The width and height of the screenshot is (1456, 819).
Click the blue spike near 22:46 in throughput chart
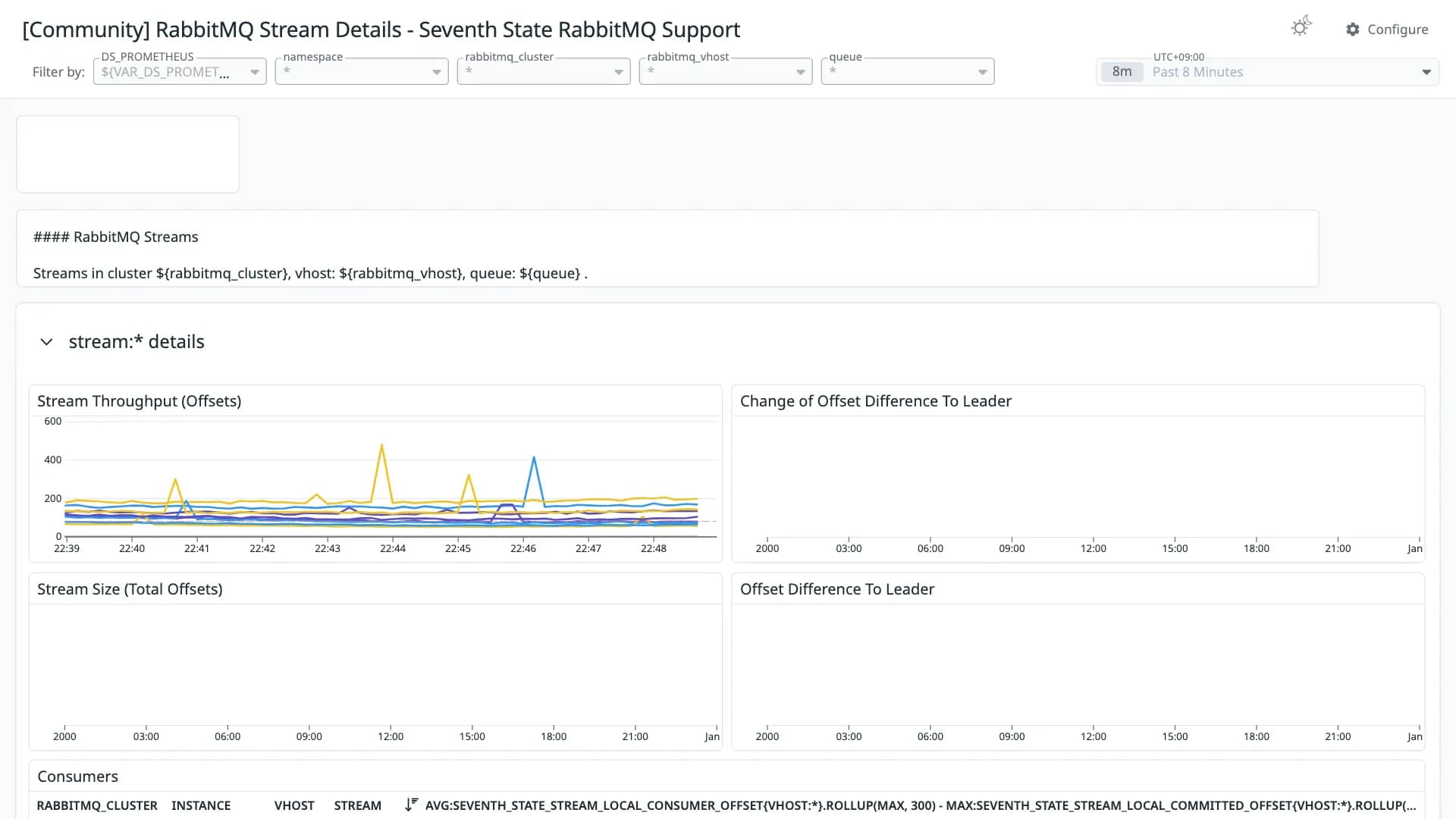[x=534, y=458]
